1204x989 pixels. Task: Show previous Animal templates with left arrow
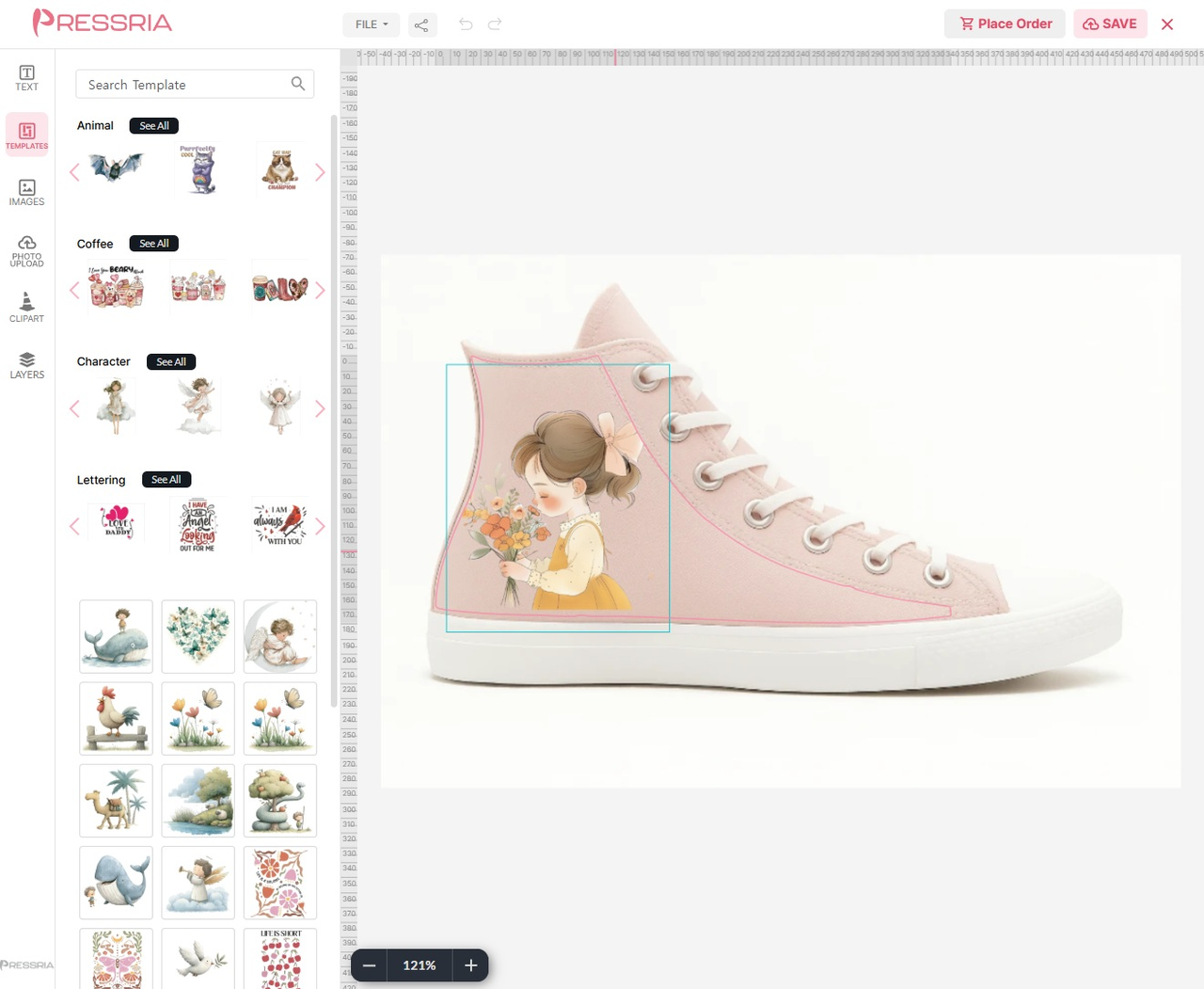(74, 172)
